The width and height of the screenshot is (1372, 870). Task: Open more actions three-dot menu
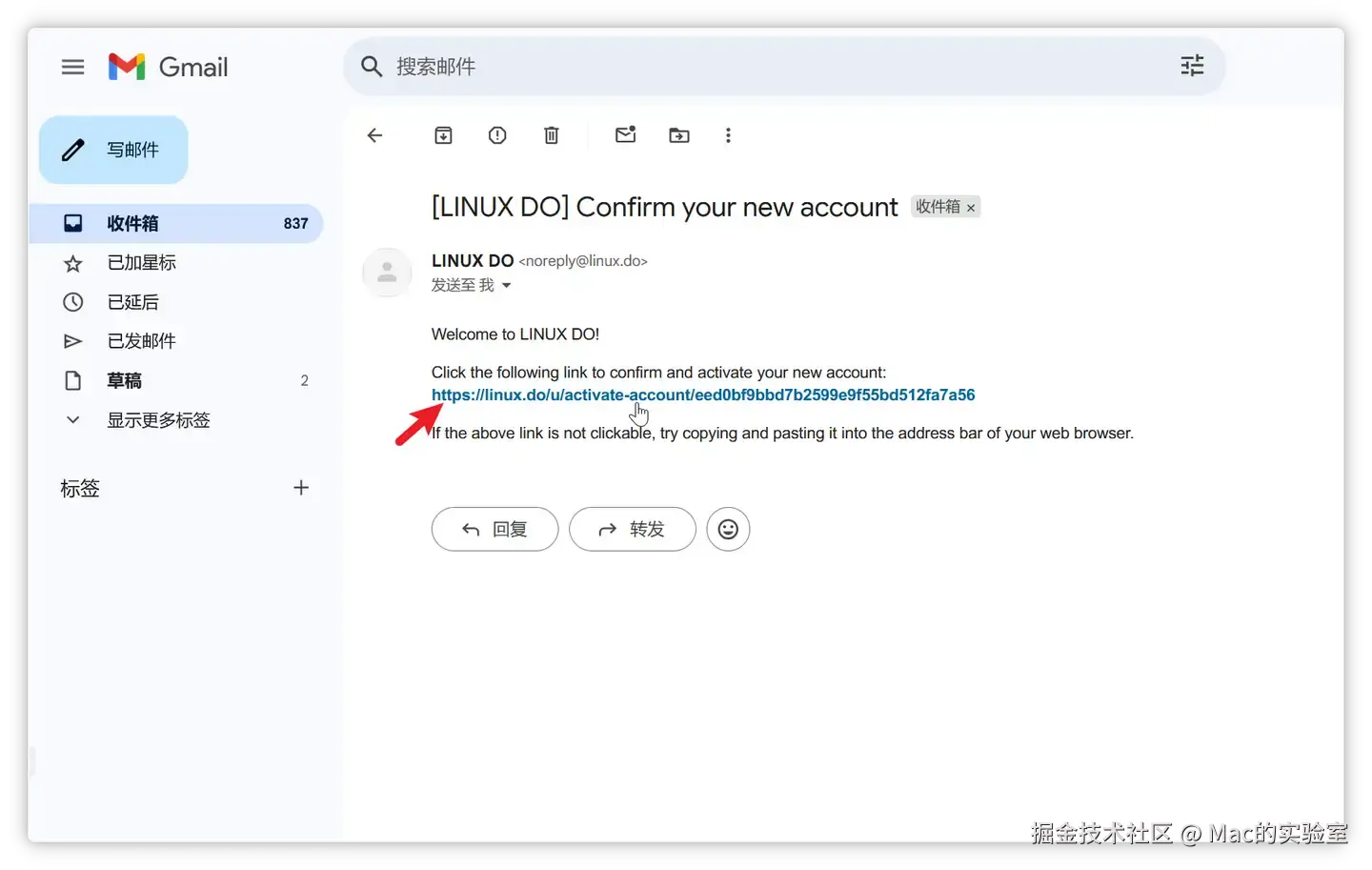(728, 135)
